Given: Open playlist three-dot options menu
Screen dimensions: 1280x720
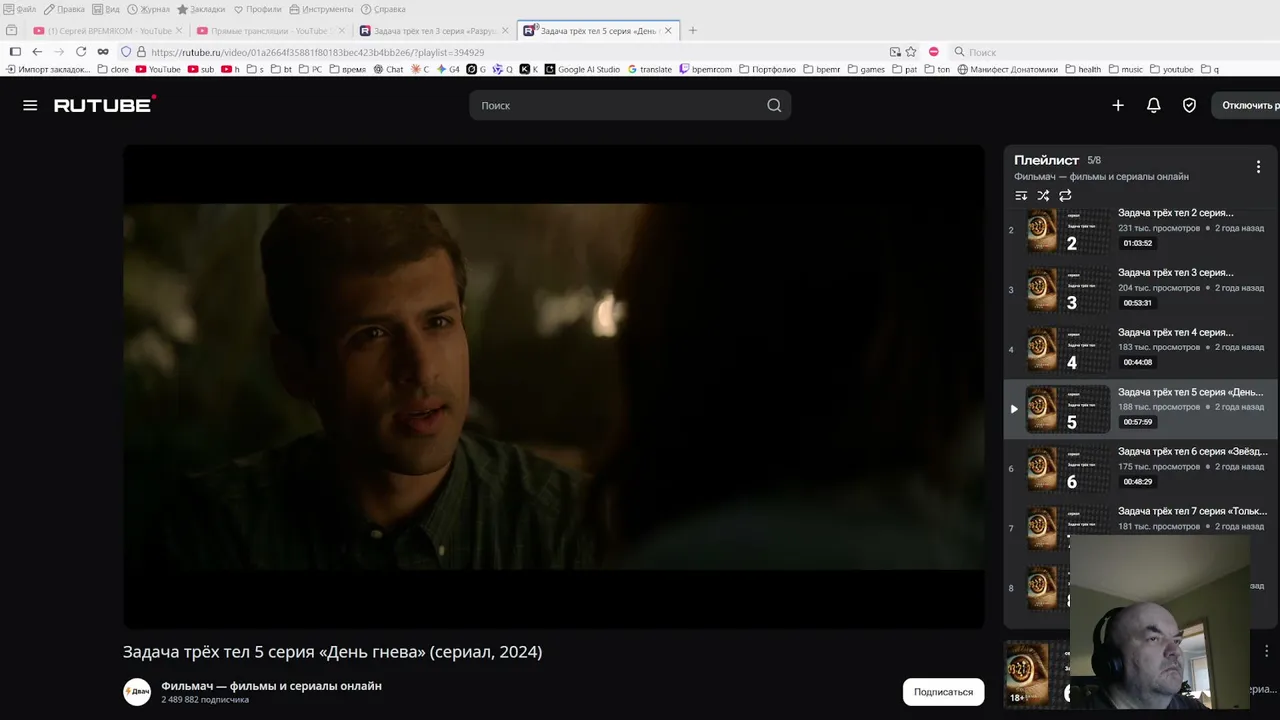Looking at the screenshot, I should 1258,167.
